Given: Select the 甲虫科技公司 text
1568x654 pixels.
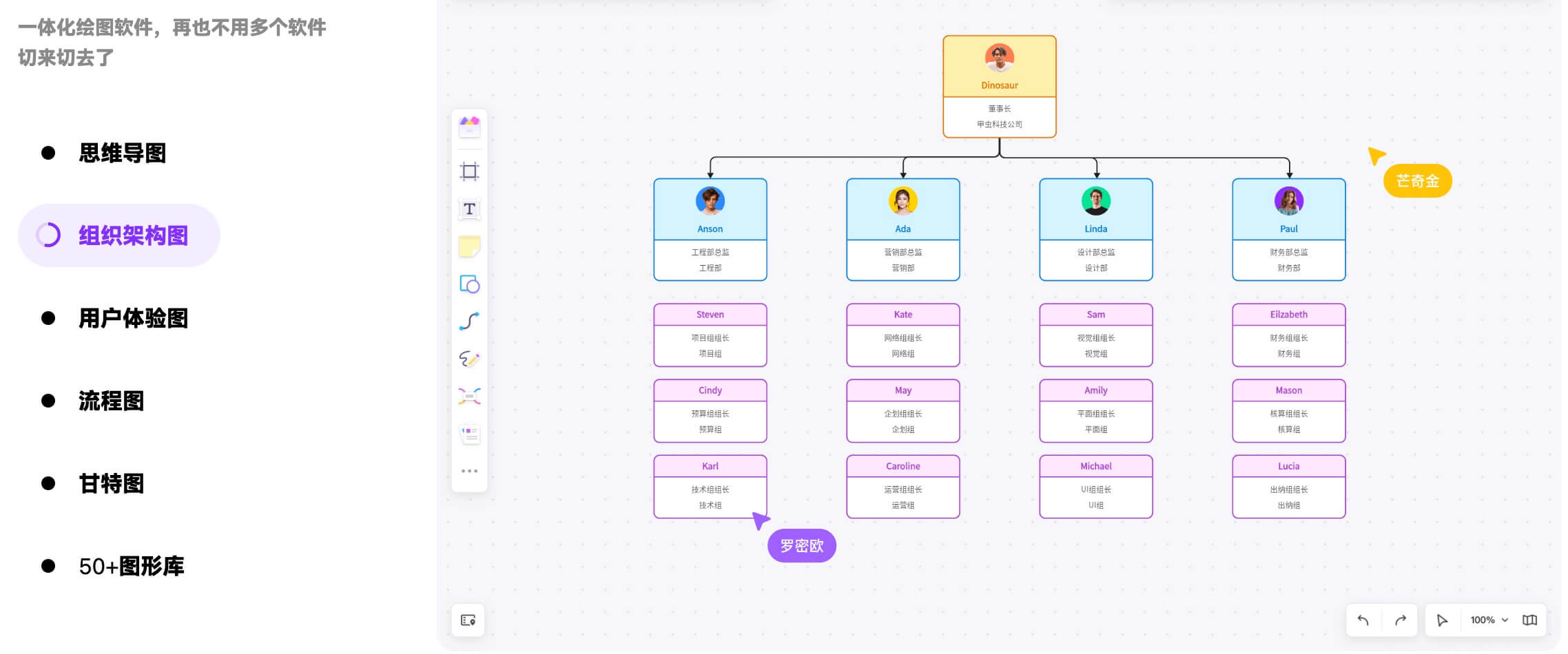Looking at the screenshot, I should click(x=1000, y=125).
